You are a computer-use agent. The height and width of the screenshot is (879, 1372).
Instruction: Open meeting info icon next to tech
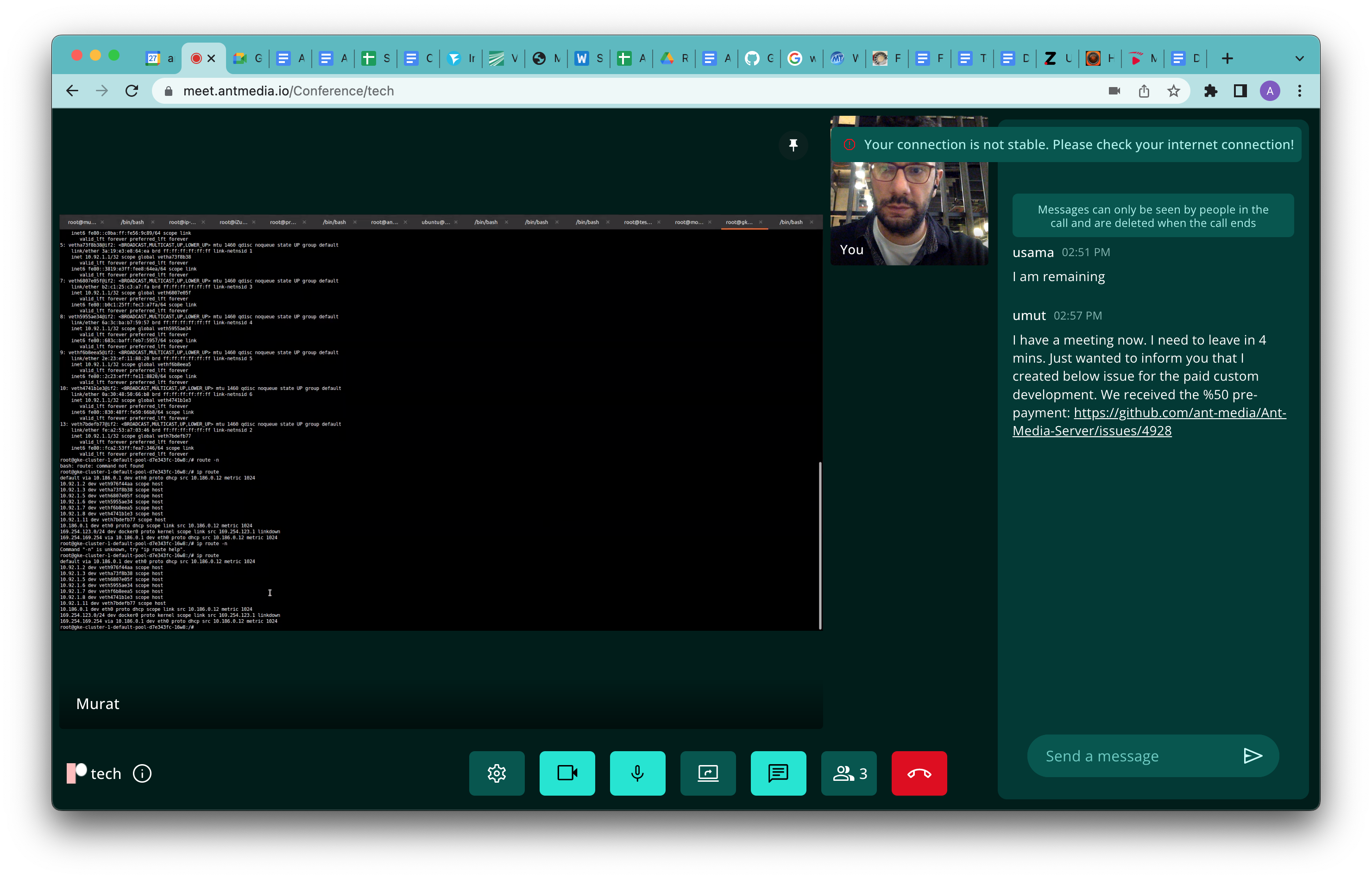[142, 773]
